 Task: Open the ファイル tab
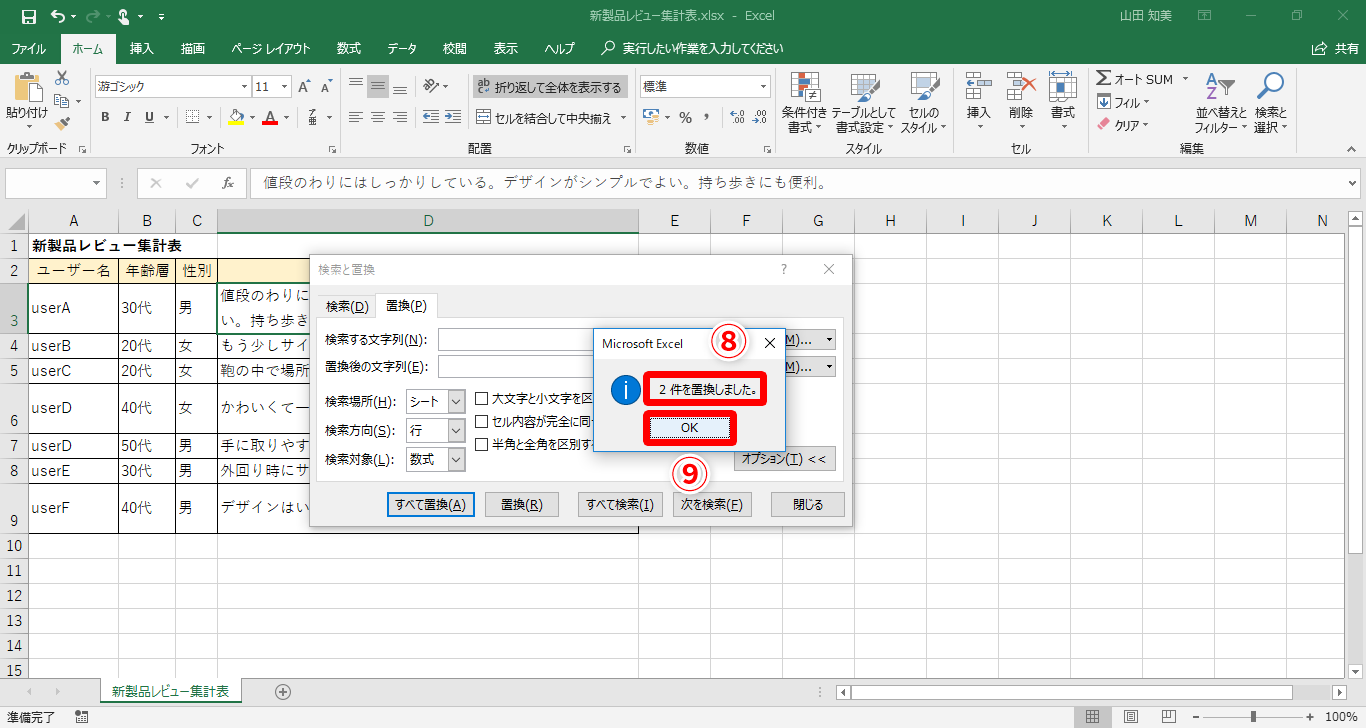point(28,48)
